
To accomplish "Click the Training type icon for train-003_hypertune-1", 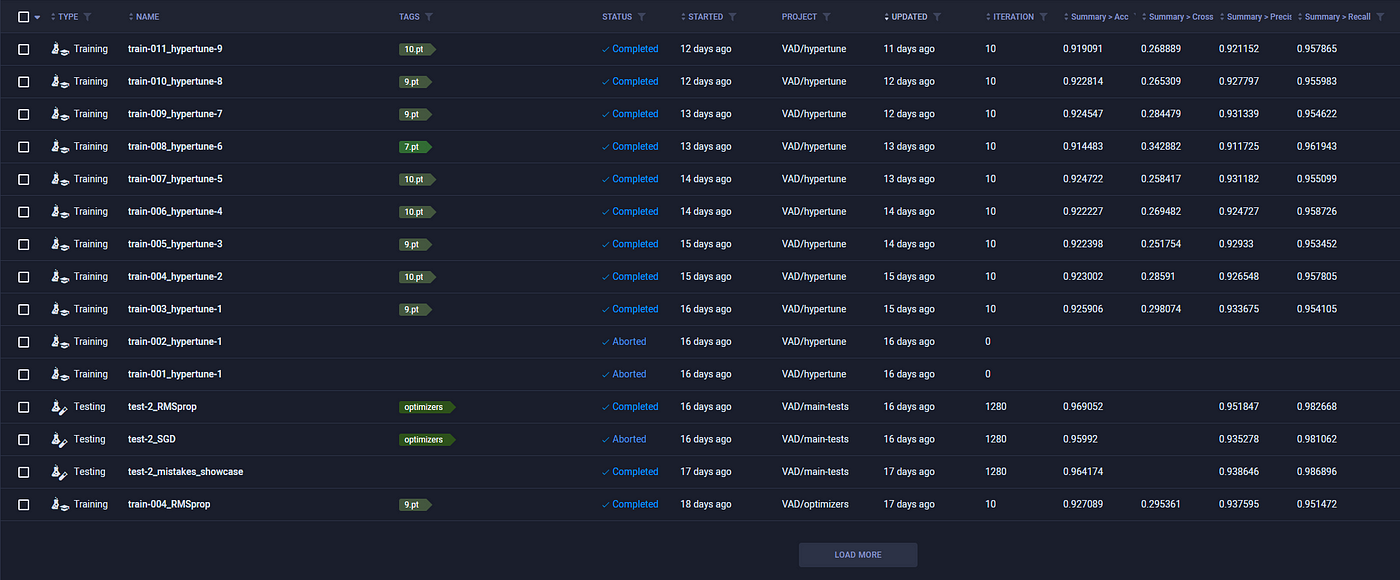I will point(60,309).
